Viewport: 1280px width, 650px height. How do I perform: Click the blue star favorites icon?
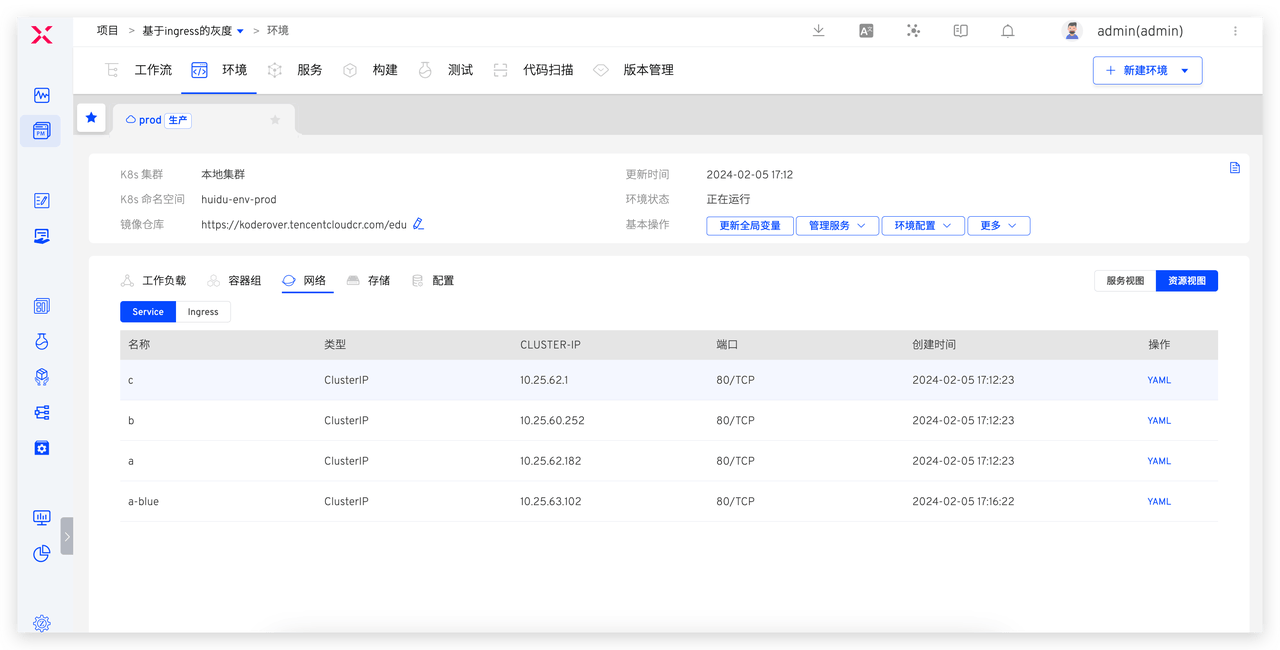[x=91, y=118]
